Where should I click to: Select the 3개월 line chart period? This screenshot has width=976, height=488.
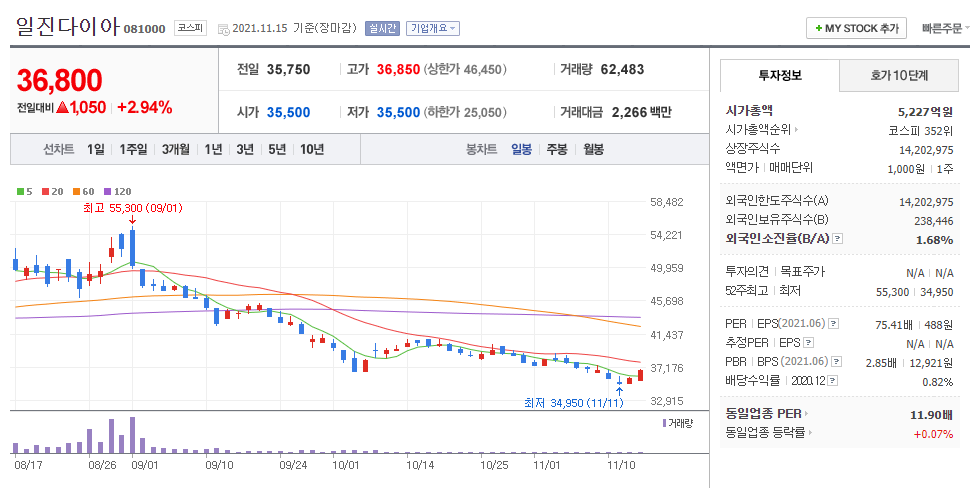pyautogui.click(x=176, y=149)
